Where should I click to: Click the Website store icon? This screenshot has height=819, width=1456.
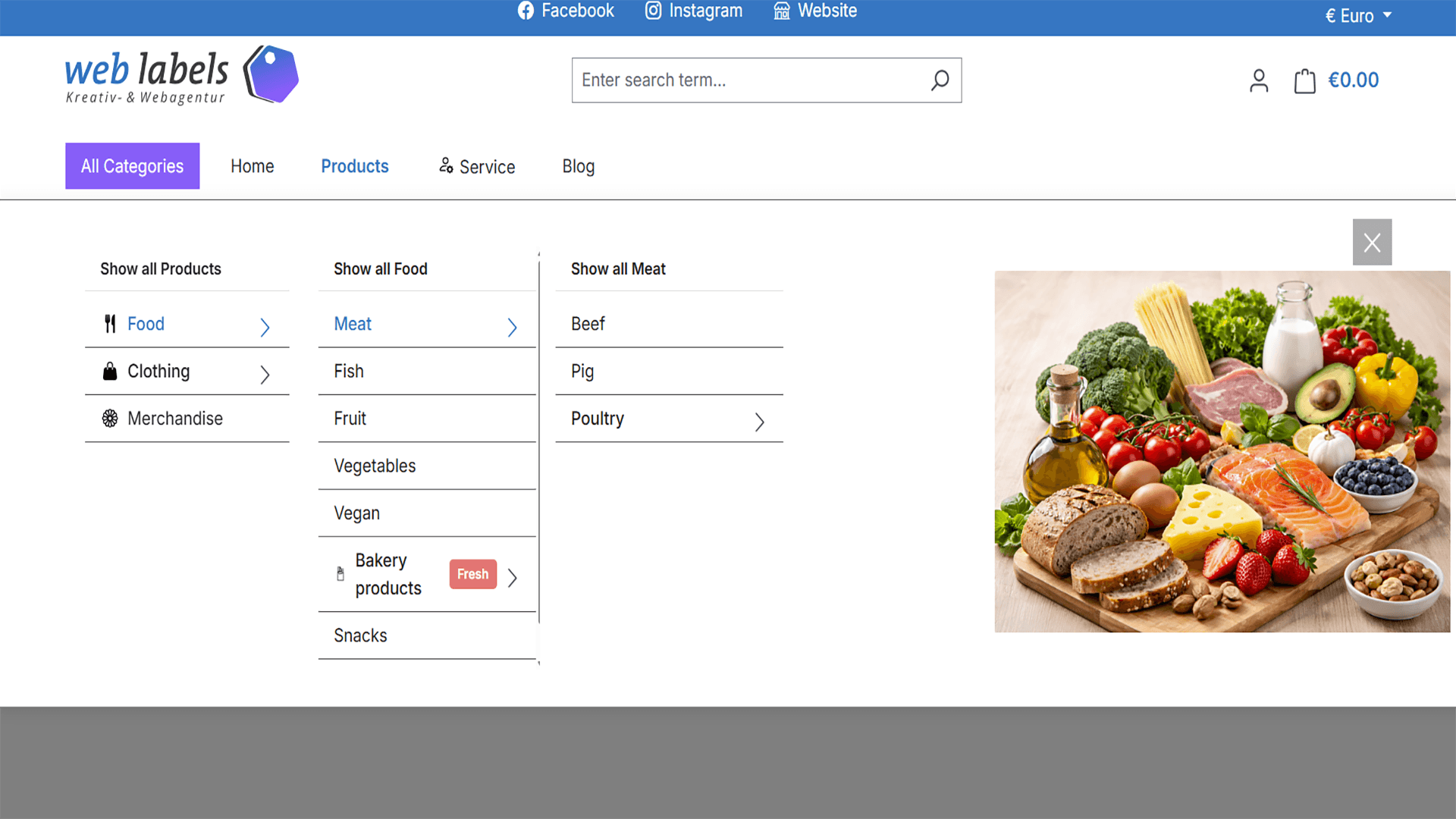(x=782, y=11)
